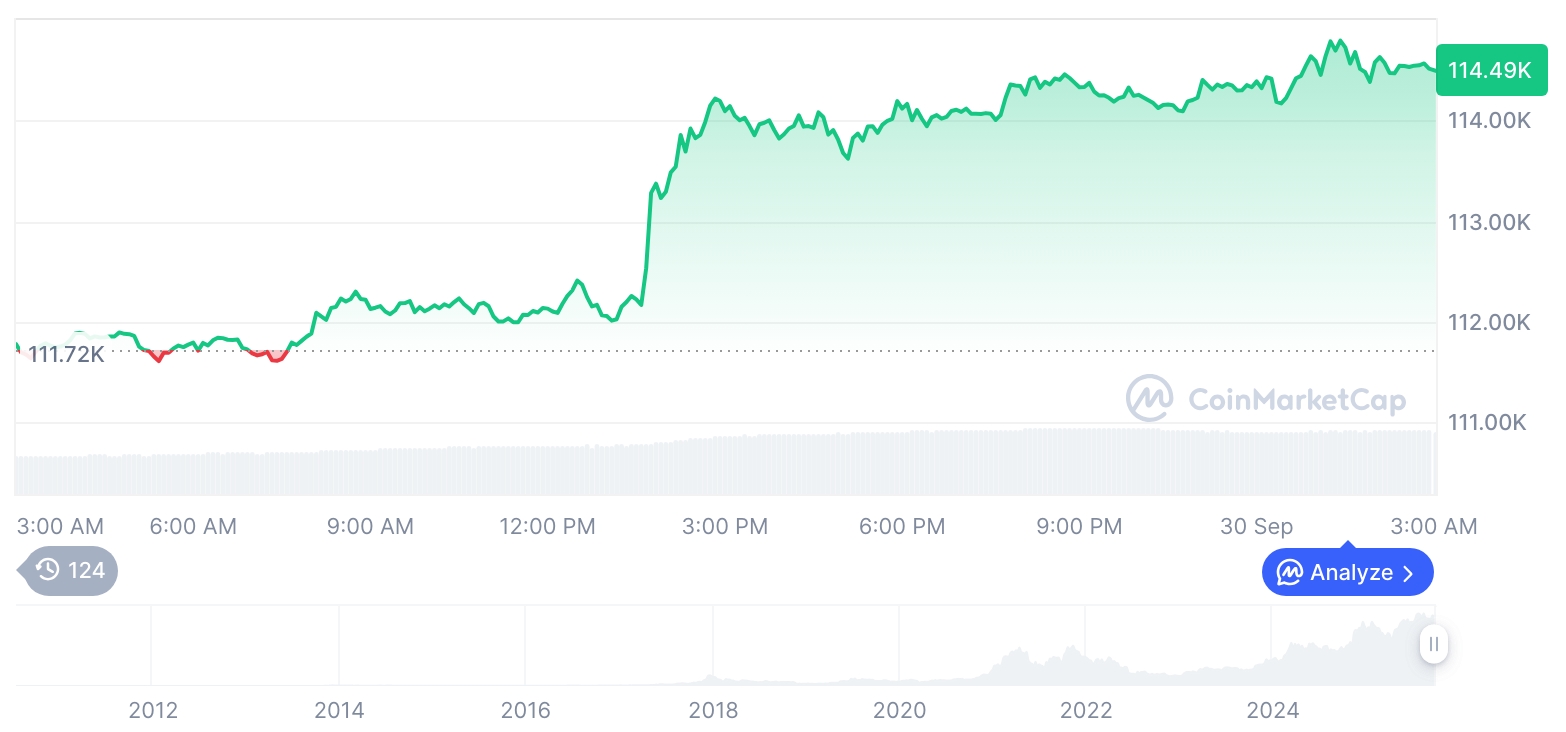This screenshot has width=1566, height=732.
Task: Expand the Analyze chevron arrow
Action: click(x=1408, y=573)
